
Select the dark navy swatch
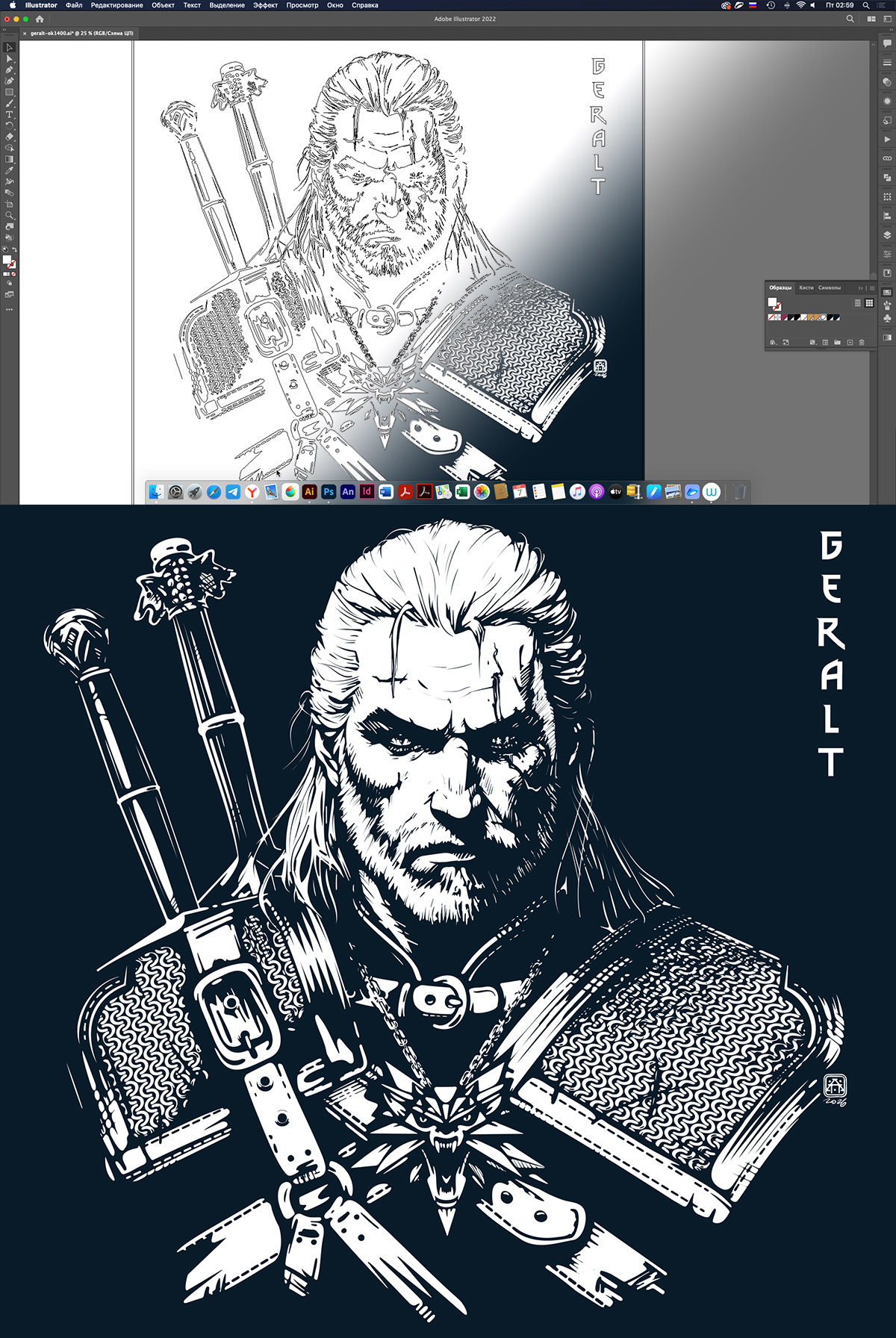pos(837,317)
